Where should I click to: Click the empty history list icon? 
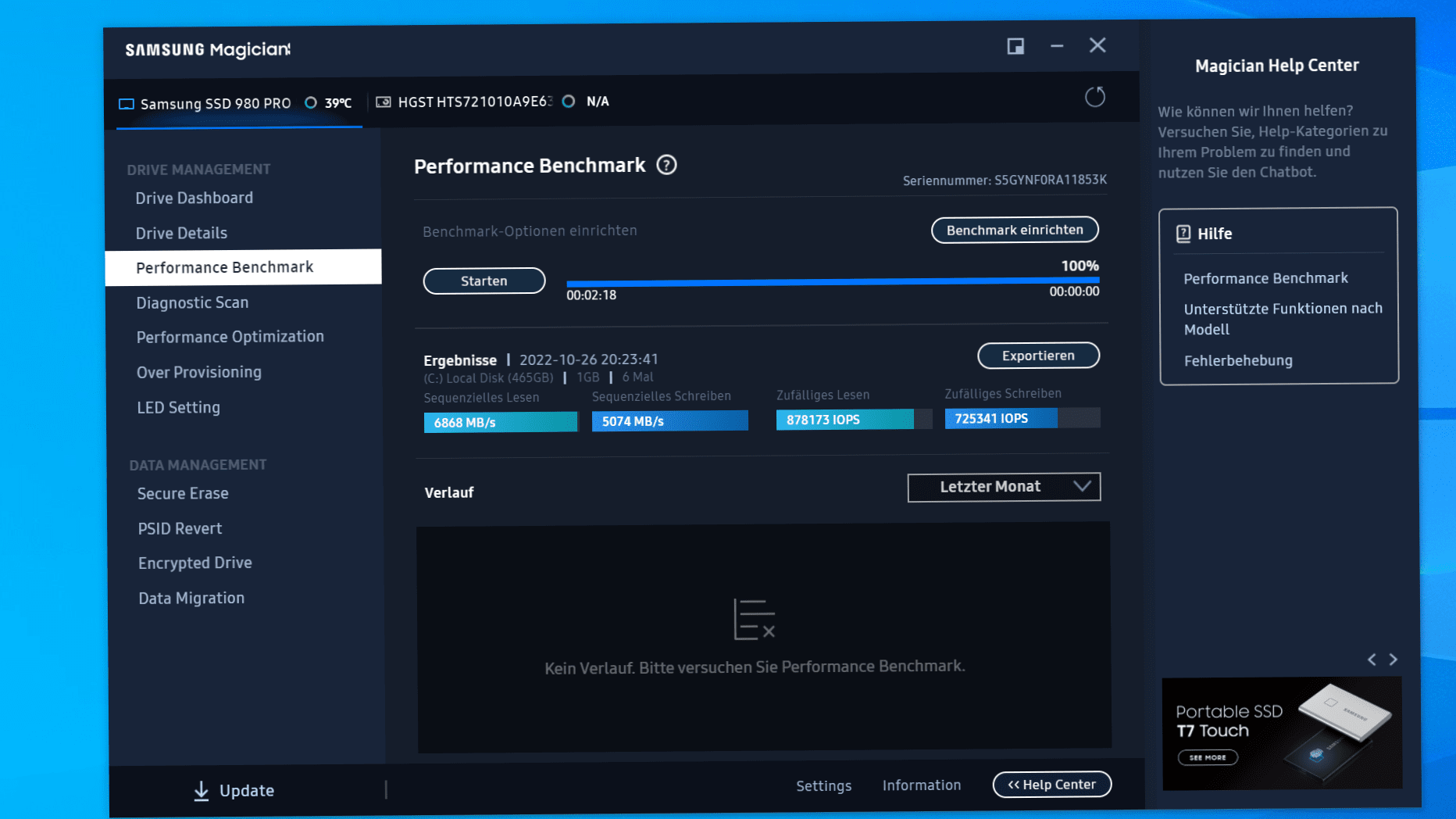(754, 620)
